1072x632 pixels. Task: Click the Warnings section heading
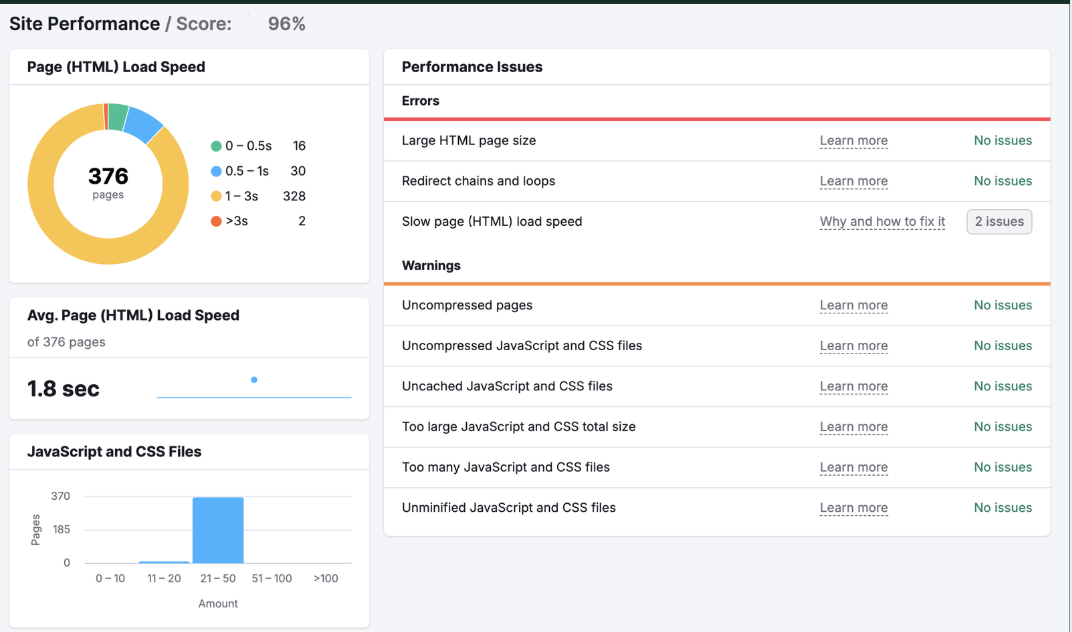(431, 266)
